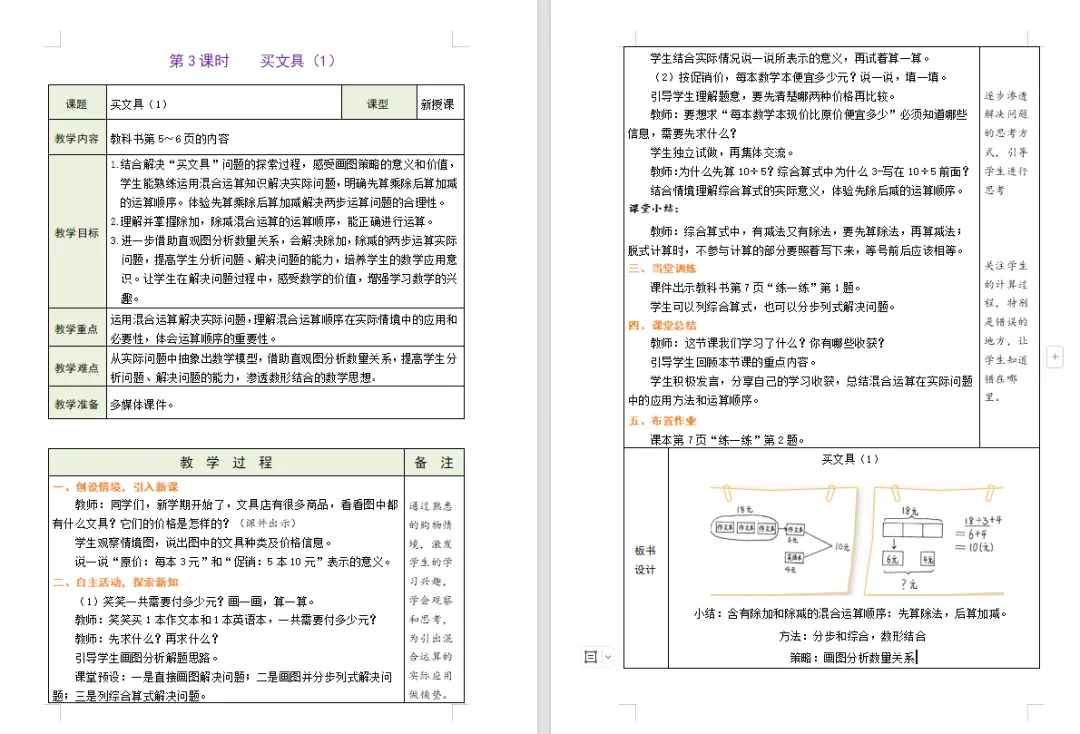Click the line "（1）笑笑一共需要付多少元？画一画，算一算。"
Screen dimensions: 1080x734
coord(198,601)
